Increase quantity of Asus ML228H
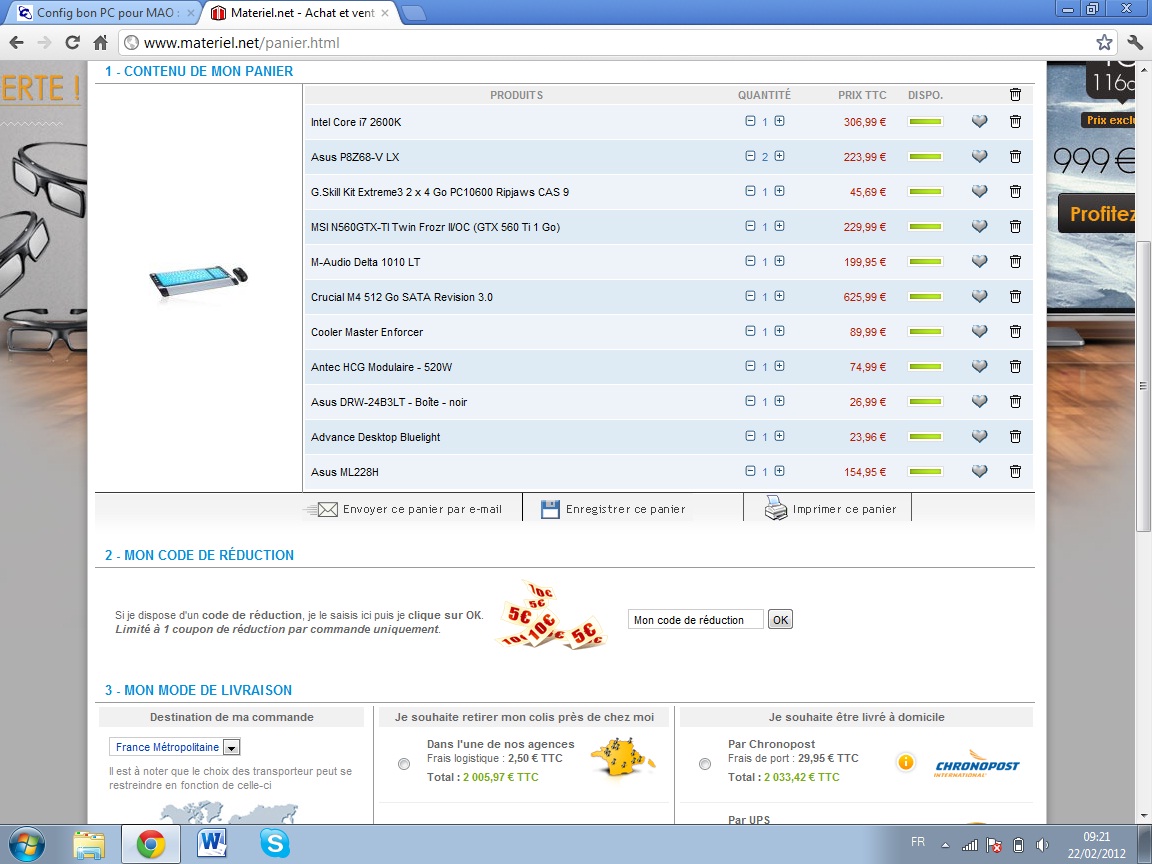Viewport: 1152px width, 864px height. (779, 471)
